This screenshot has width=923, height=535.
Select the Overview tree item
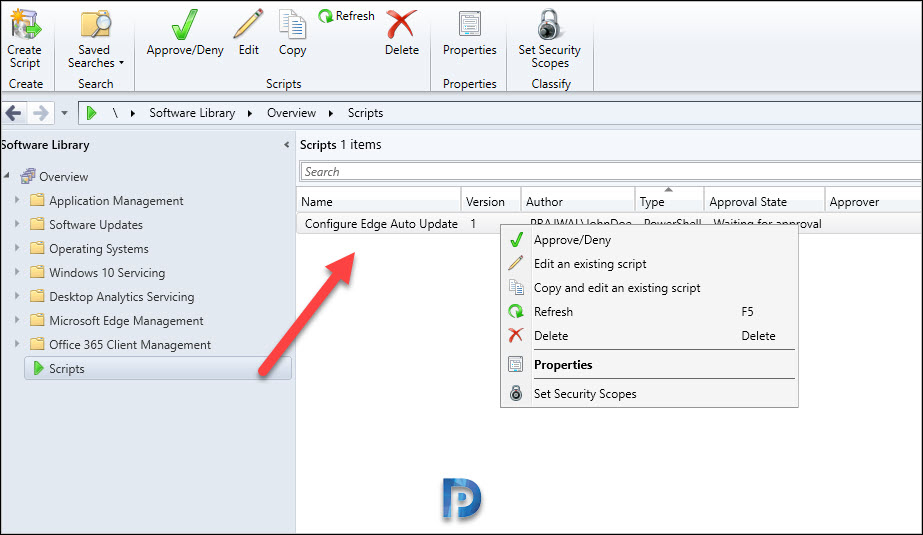[x=54, y=176]
